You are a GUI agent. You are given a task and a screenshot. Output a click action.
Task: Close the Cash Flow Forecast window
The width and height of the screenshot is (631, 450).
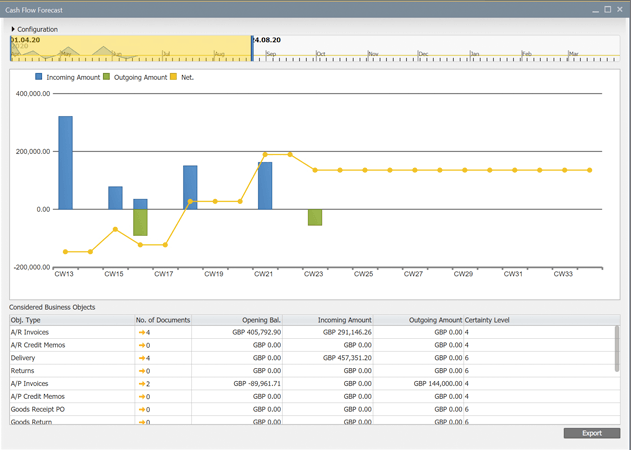[x=620, y=9]
